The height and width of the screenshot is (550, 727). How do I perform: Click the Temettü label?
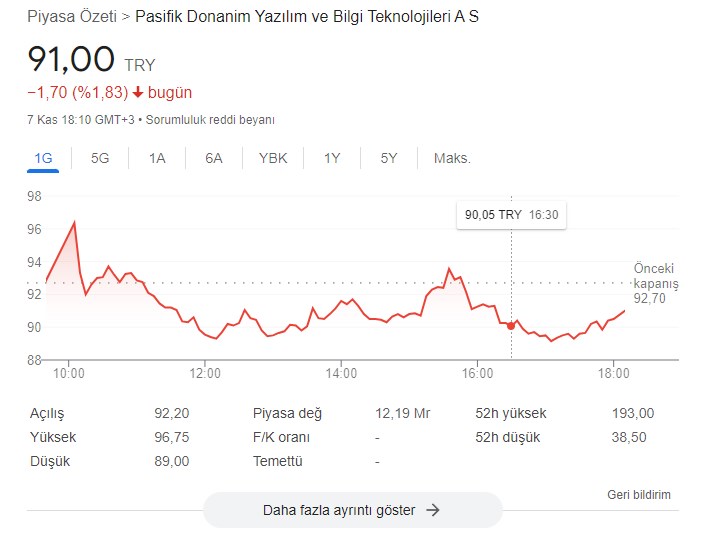pyautogui.click(x=277, y=461)
